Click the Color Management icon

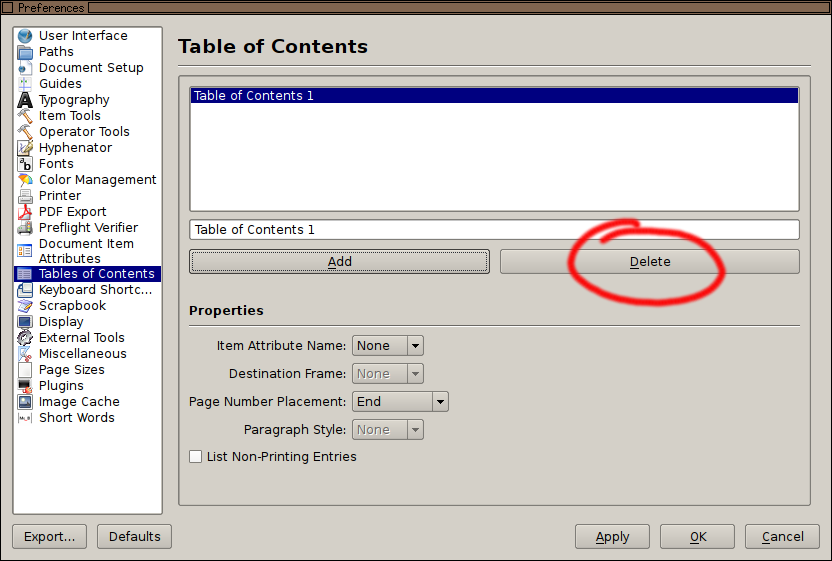(25, 180)
